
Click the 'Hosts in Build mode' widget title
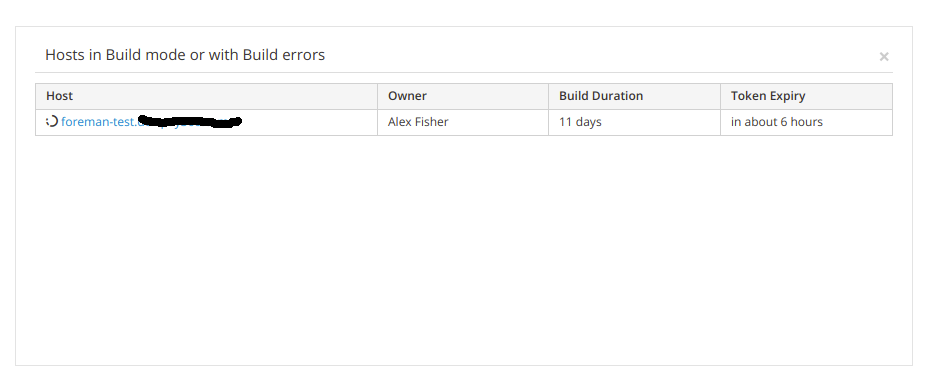coord(185,55)
